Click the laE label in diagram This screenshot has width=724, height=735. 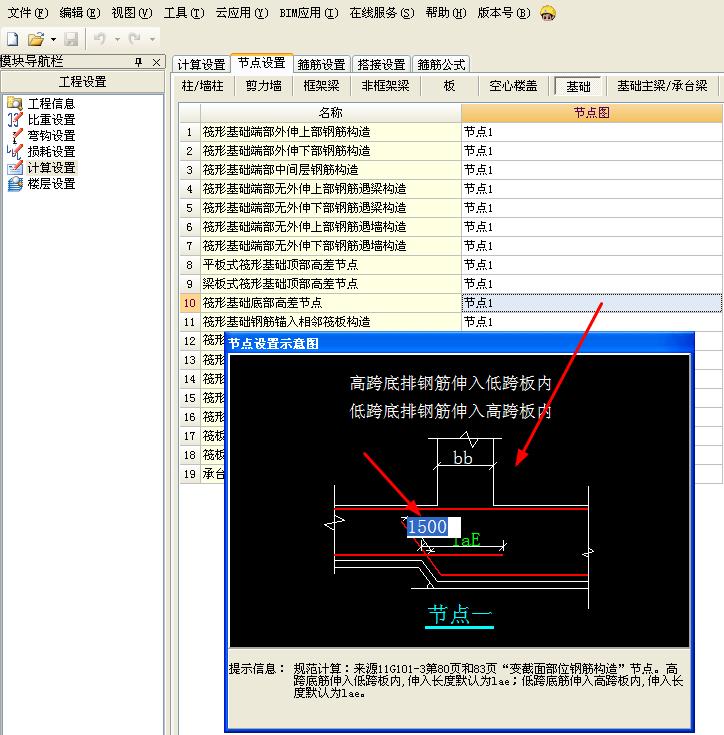[467, 540]
